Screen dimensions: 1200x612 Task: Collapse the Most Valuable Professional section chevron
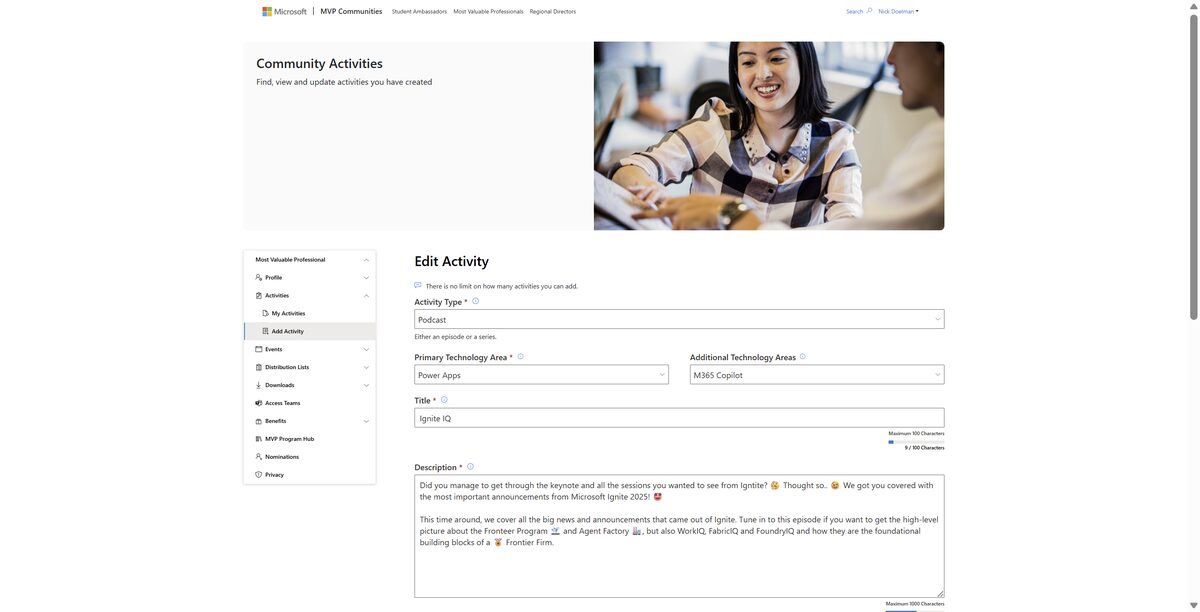pos(366,259)
